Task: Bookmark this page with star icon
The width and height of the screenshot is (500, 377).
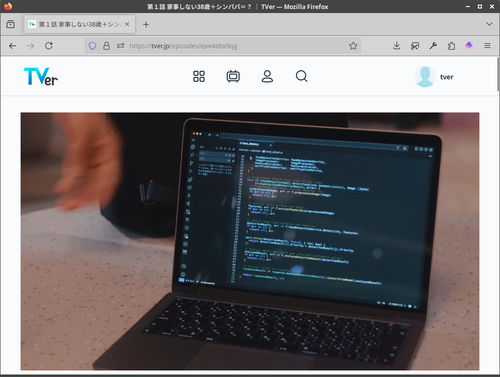Action: (x=353, y=46)
